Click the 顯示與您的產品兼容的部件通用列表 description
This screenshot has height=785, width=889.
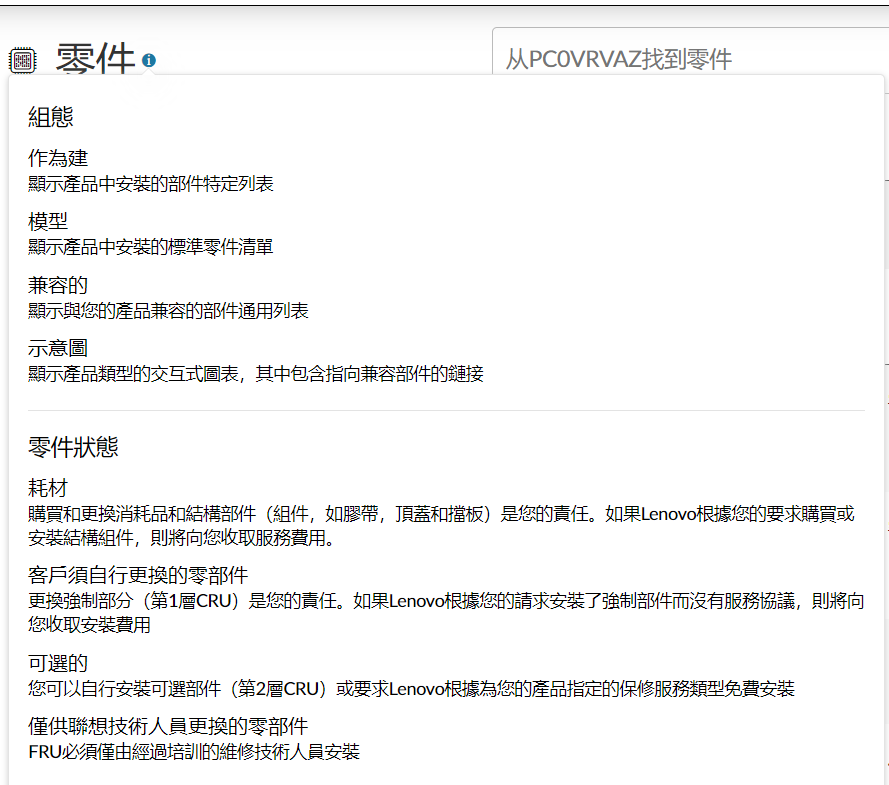168,311
